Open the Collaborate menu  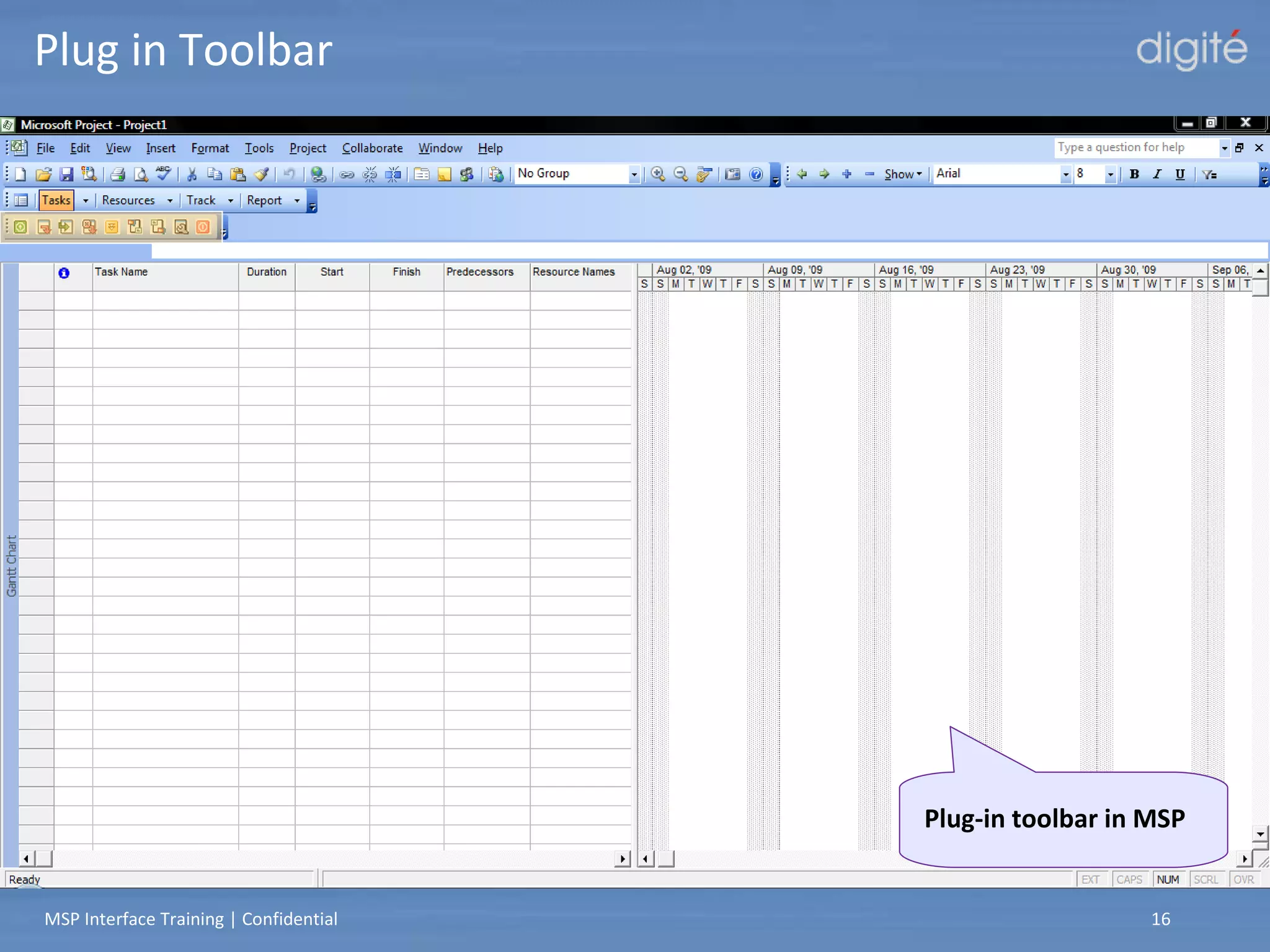tap(372, 148)
